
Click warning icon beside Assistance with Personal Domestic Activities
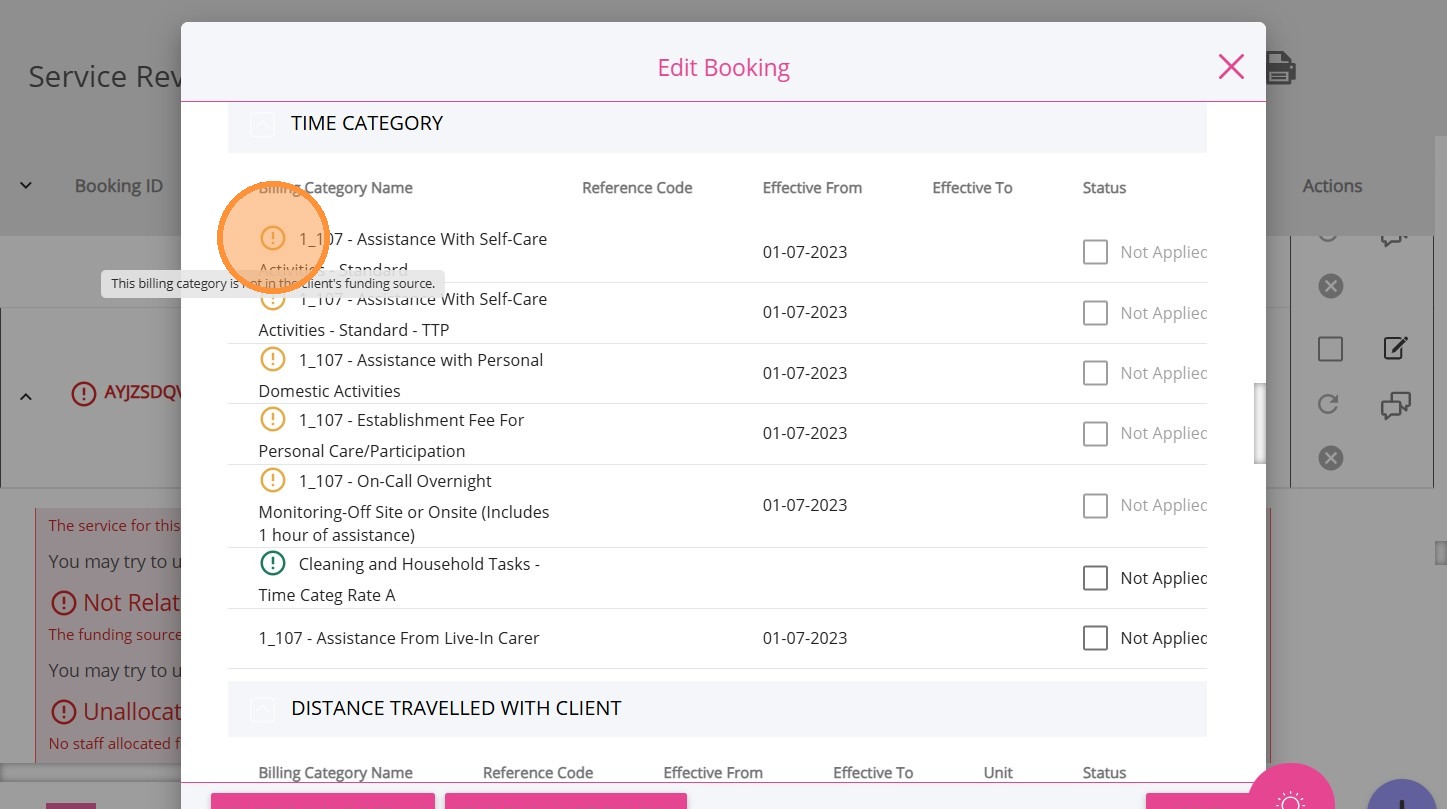pos(272,359)
